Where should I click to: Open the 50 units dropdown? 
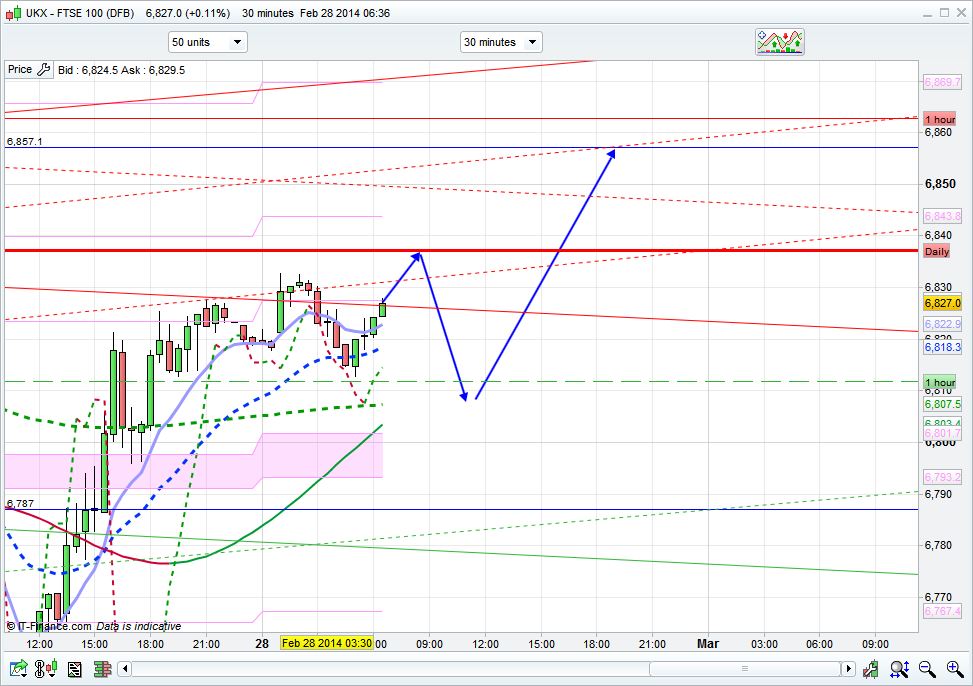coord(207,42)
